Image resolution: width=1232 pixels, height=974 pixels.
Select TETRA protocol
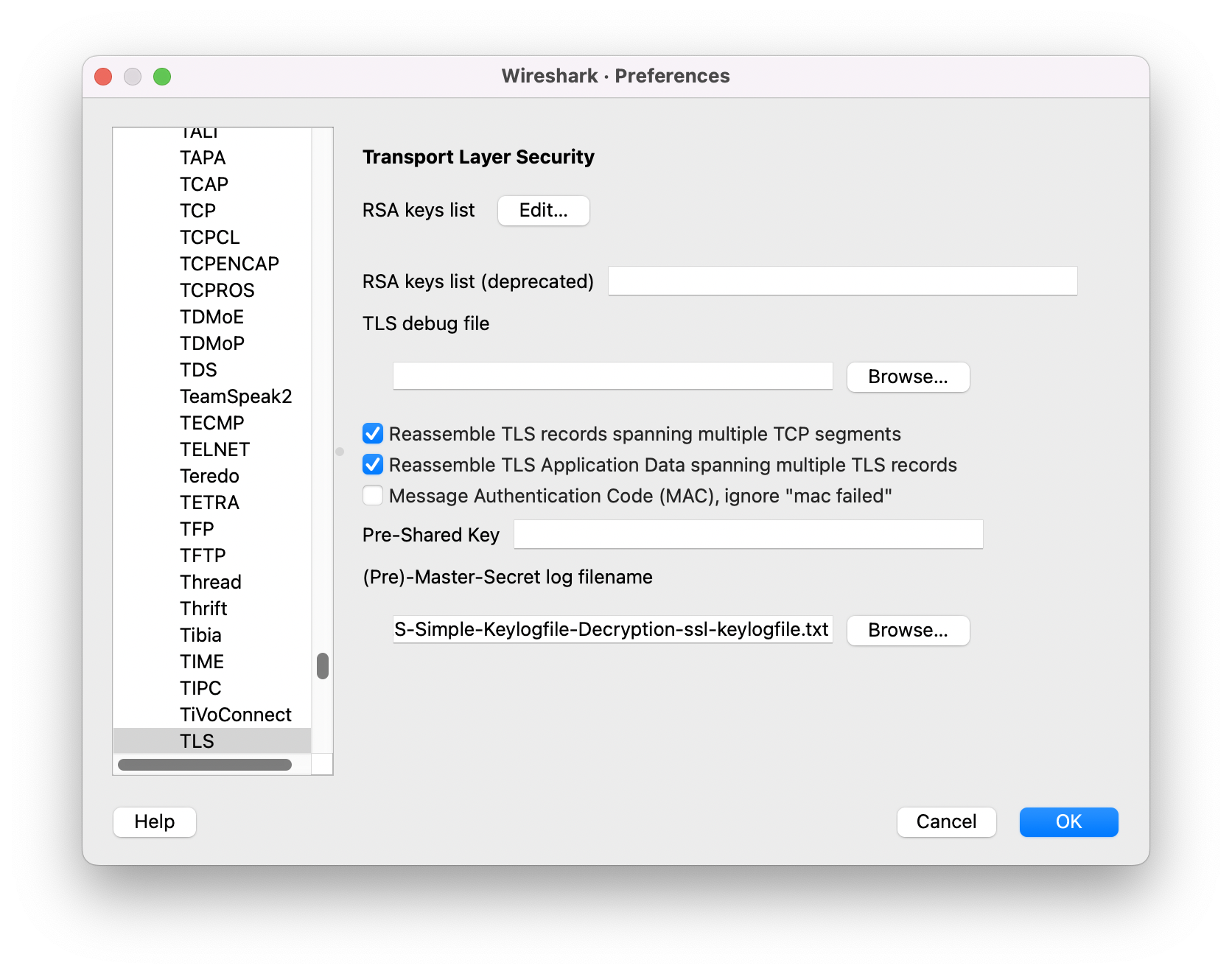[x=212, y=502]
